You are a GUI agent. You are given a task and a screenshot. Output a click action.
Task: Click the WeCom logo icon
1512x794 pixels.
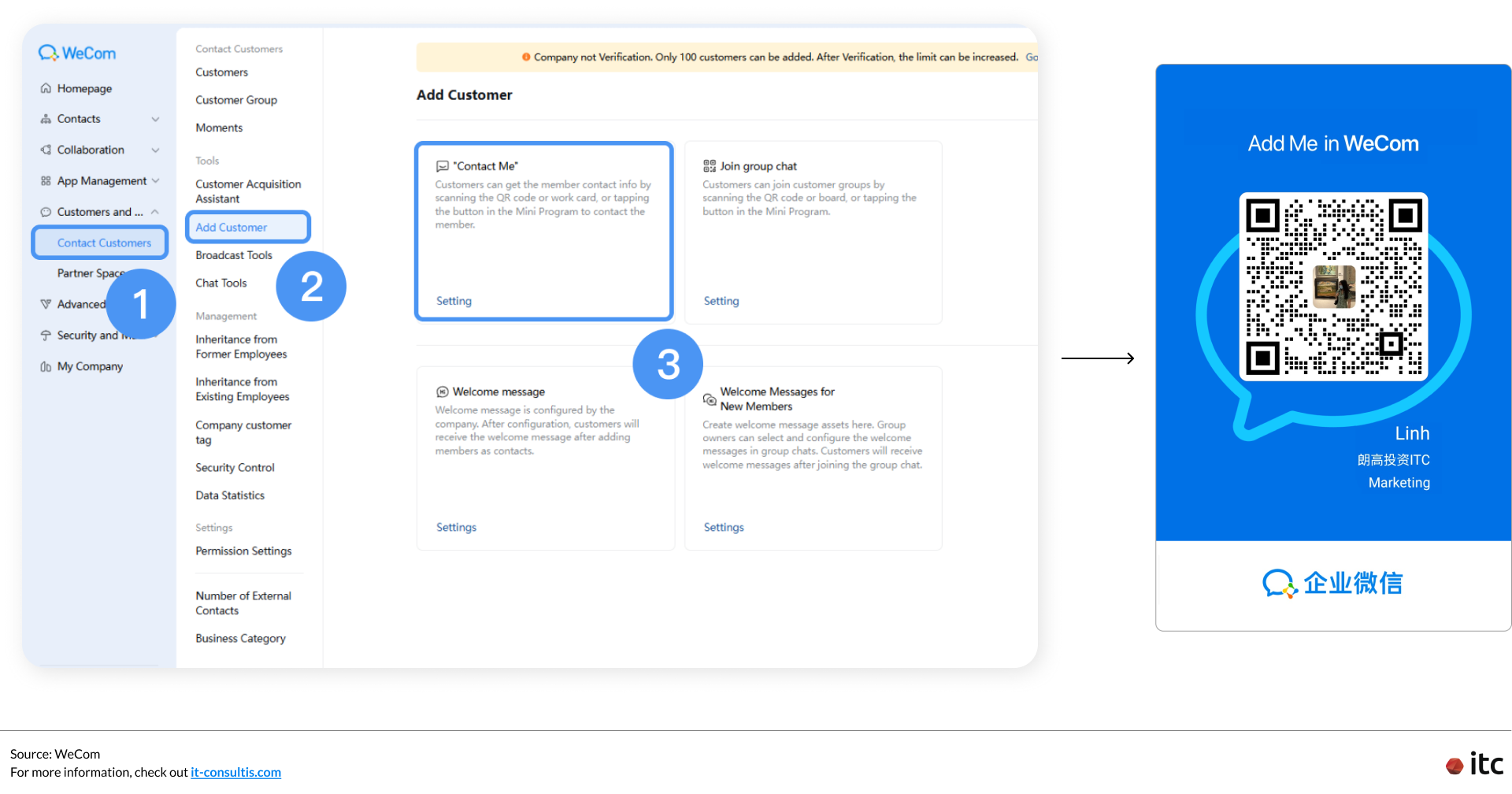coord(48,53)
